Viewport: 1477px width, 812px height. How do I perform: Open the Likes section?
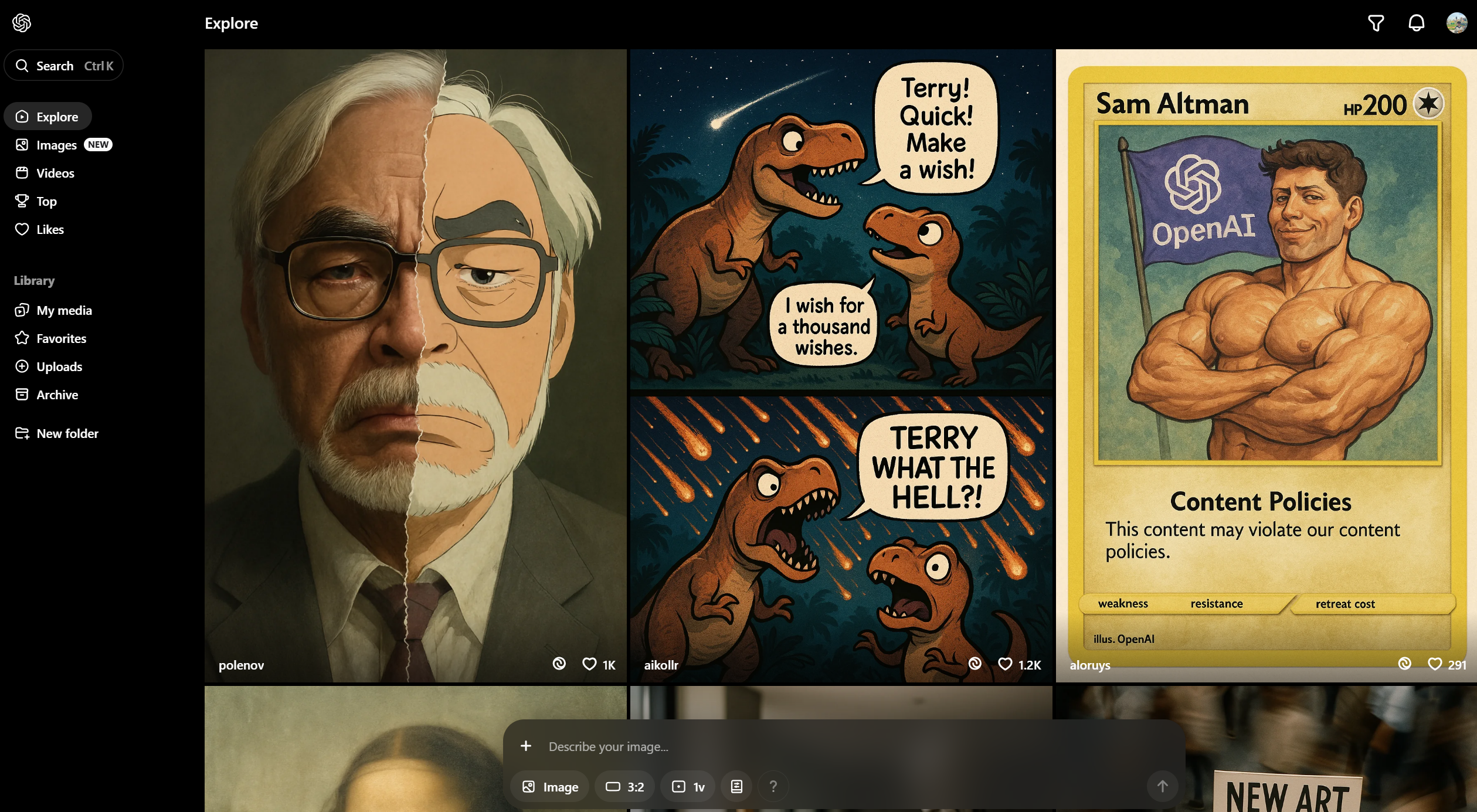39,229
